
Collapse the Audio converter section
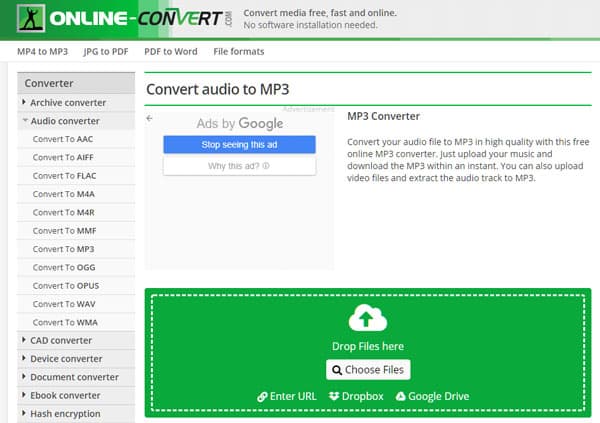[76, 121]
